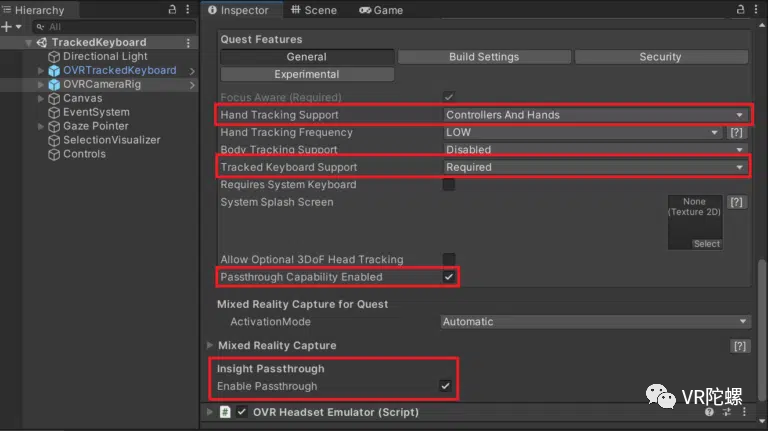Click the Hierarchy search field
768x431 pixels.
click(x=114, y=27)
